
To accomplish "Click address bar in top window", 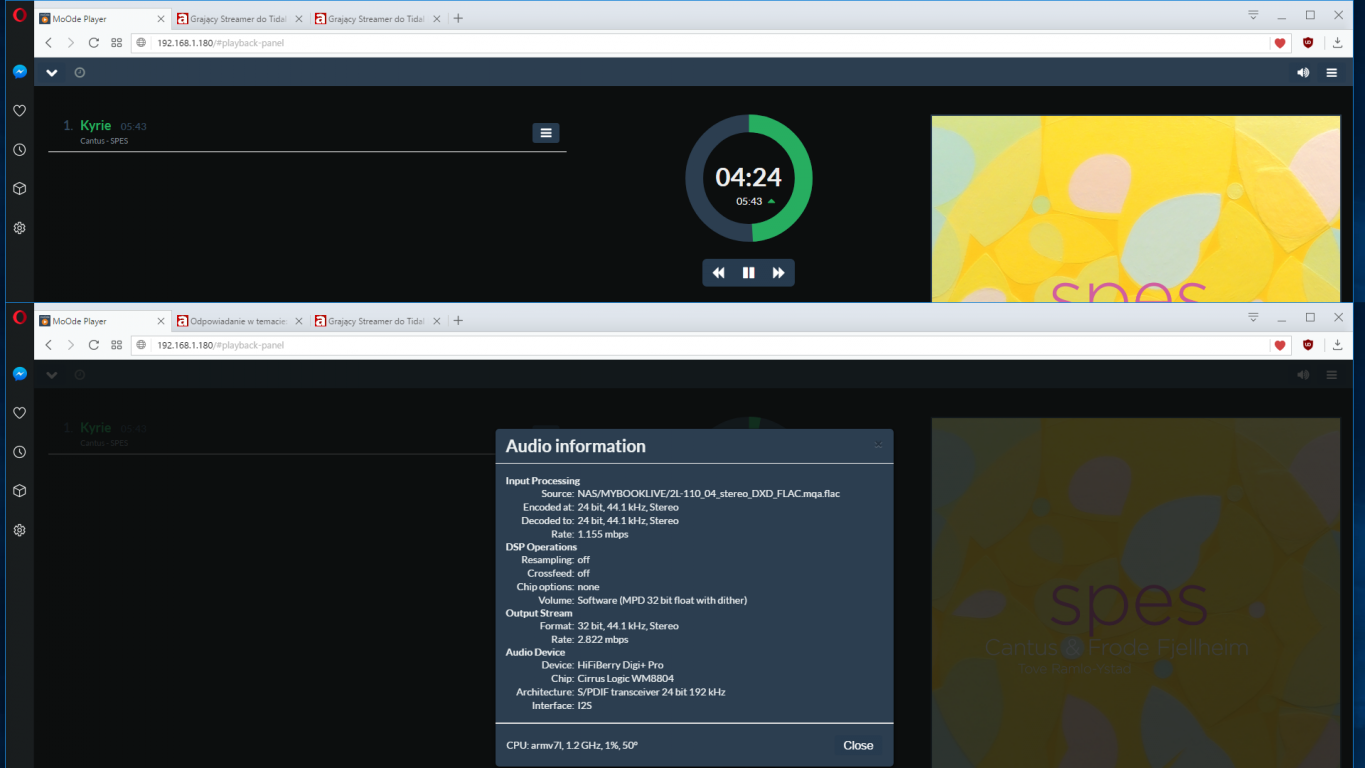I will (709, 43).
